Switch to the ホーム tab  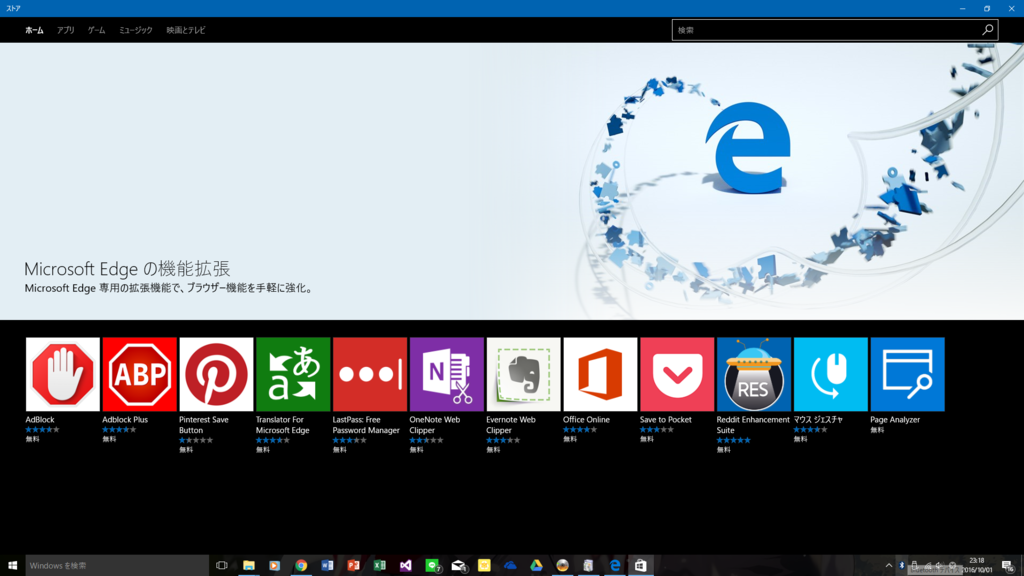coord(35,30)
